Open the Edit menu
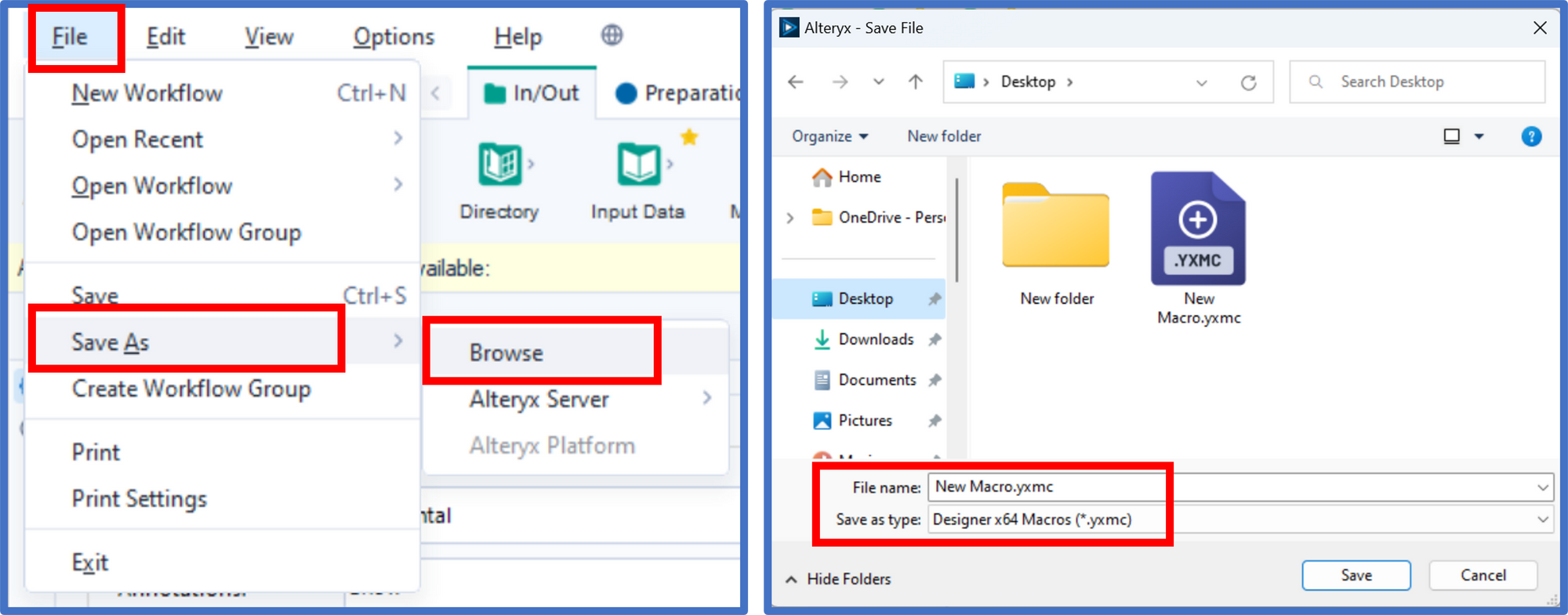1568x615 pixels. (165, 37)
